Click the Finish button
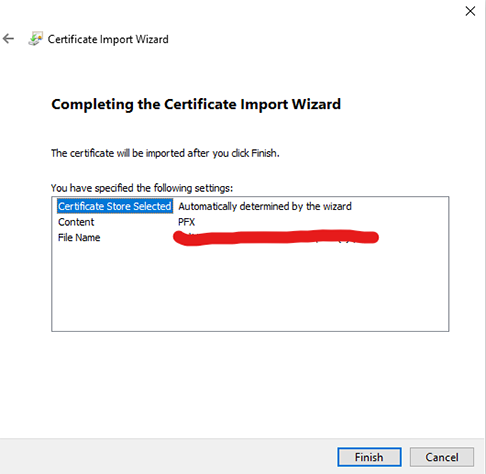Viewport: 486px width, 474px height. pyautogui.click(x=369, y=457)
